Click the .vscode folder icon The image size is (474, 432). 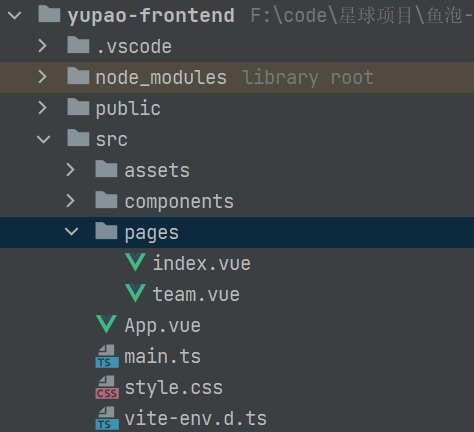[x=78, y=45]
